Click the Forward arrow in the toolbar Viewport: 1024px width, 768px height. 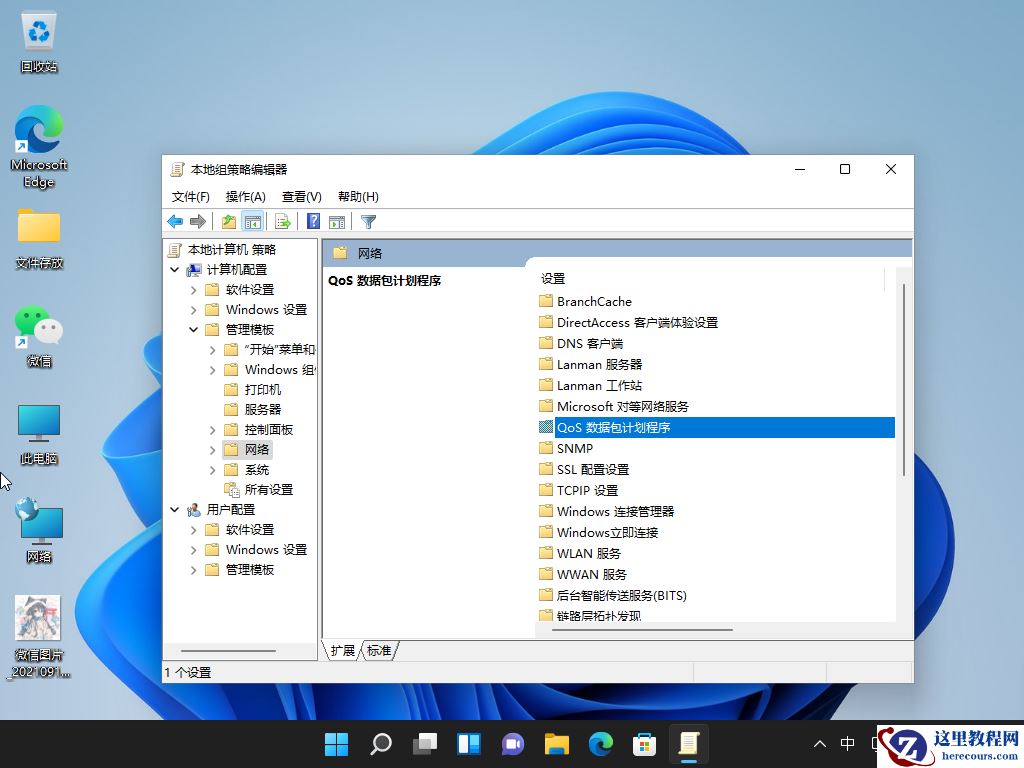coord(197,221)
